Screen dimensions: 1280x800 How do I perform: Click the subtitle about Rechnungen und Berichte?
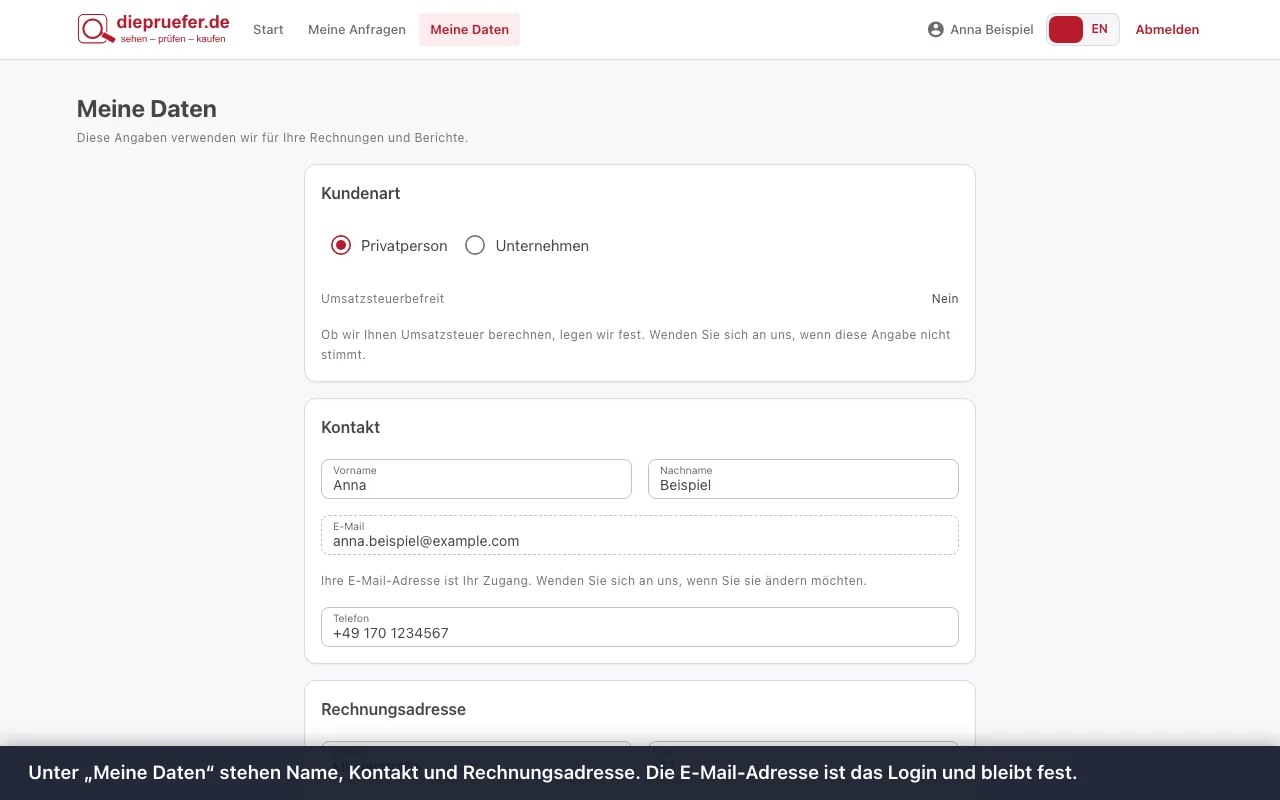[x=273, y=138]
